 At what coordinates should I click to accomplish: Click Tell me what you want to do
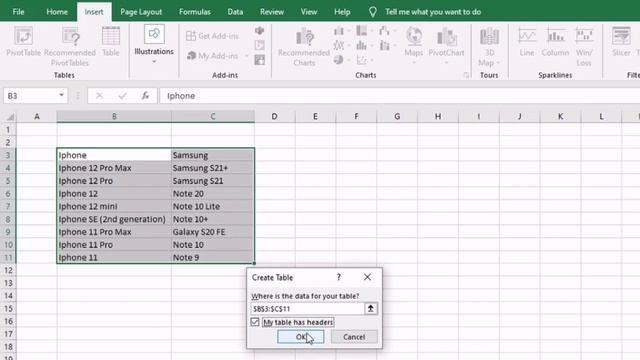coord(433,12)
